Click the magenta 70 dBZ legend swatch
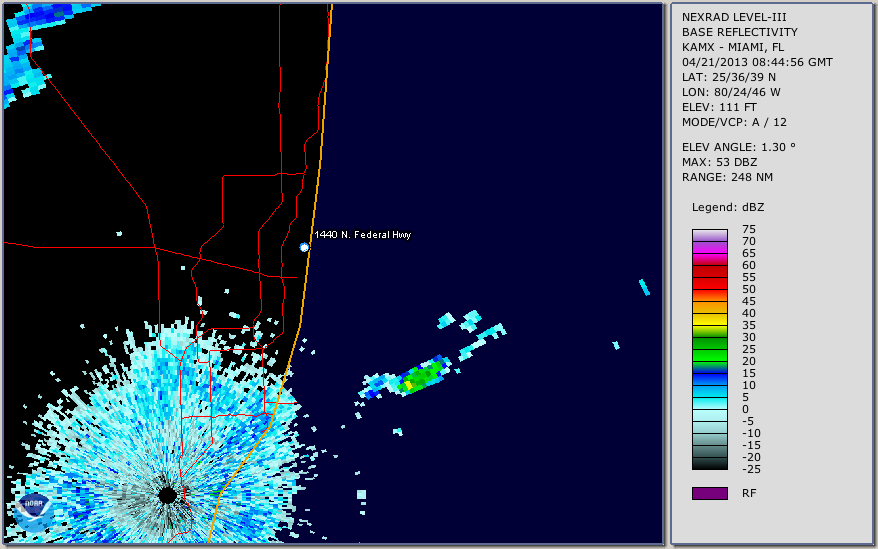Viewport: 878px width, 549px height. (709, 247)
